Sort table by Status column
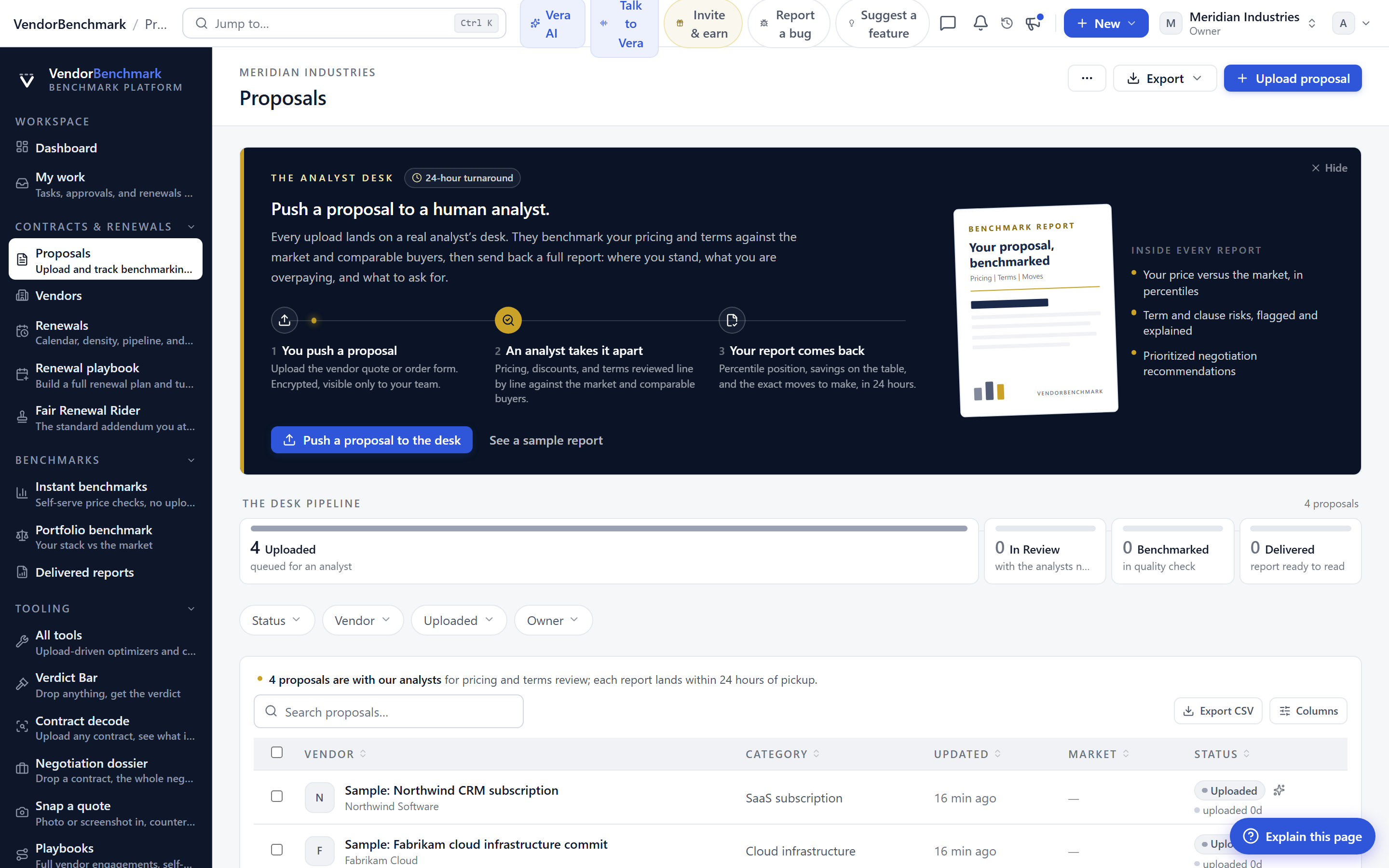This screenshot has width=1389, height=868. pos(1221,754)
